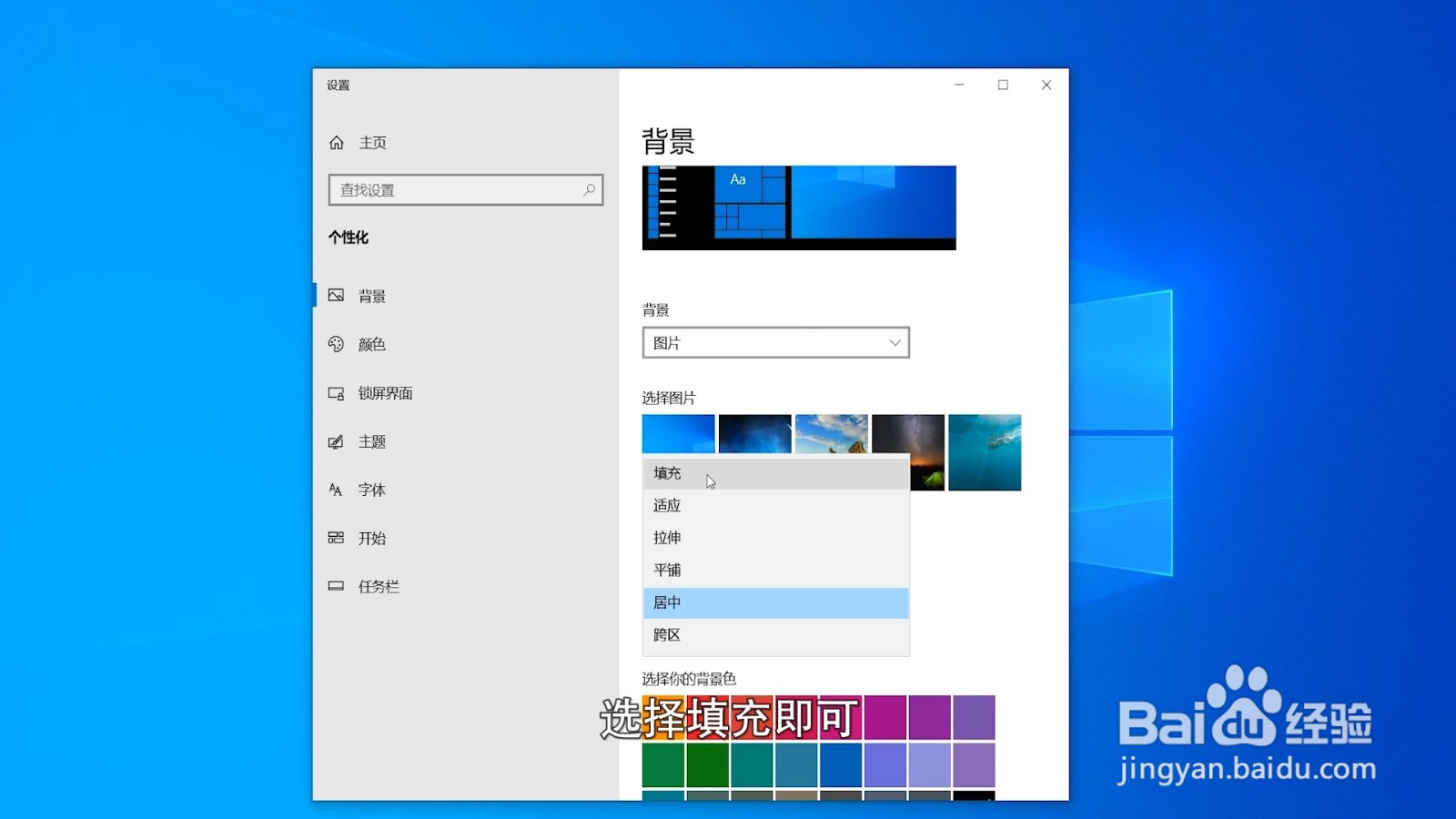Viewport: 1456px width, 819px height.
Task: Pick the light lavender swatch in second row
Action: 929,764
